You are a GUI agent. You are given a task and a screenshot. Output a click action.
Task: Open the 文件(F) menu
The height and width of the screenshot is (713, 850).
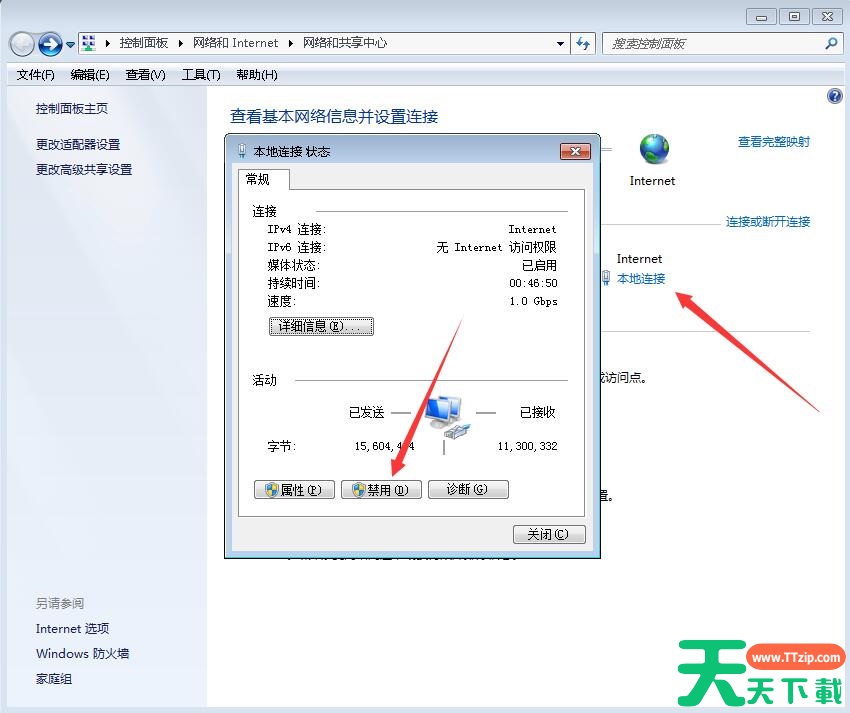click(36, 75)
